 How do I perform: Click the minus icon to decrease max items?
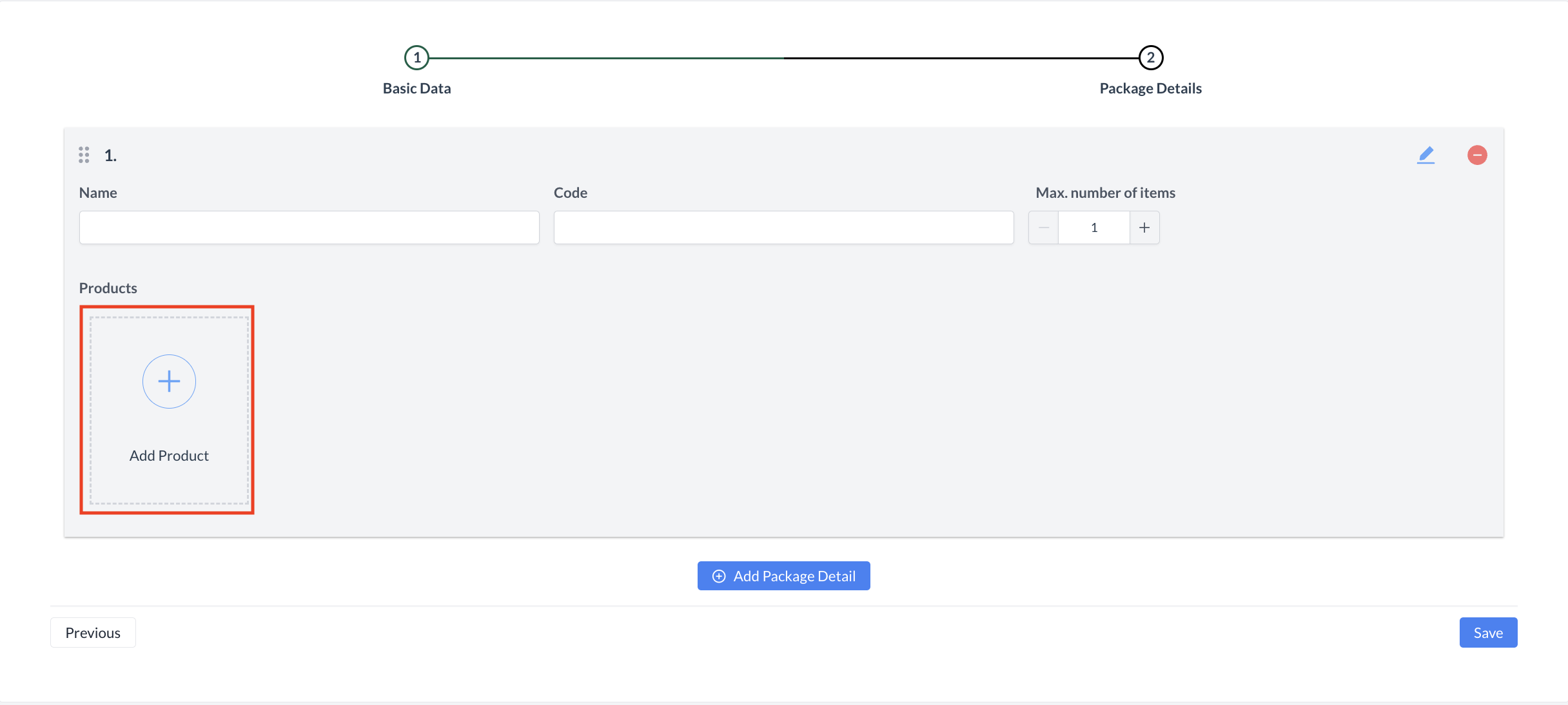tap(1043, 227)
